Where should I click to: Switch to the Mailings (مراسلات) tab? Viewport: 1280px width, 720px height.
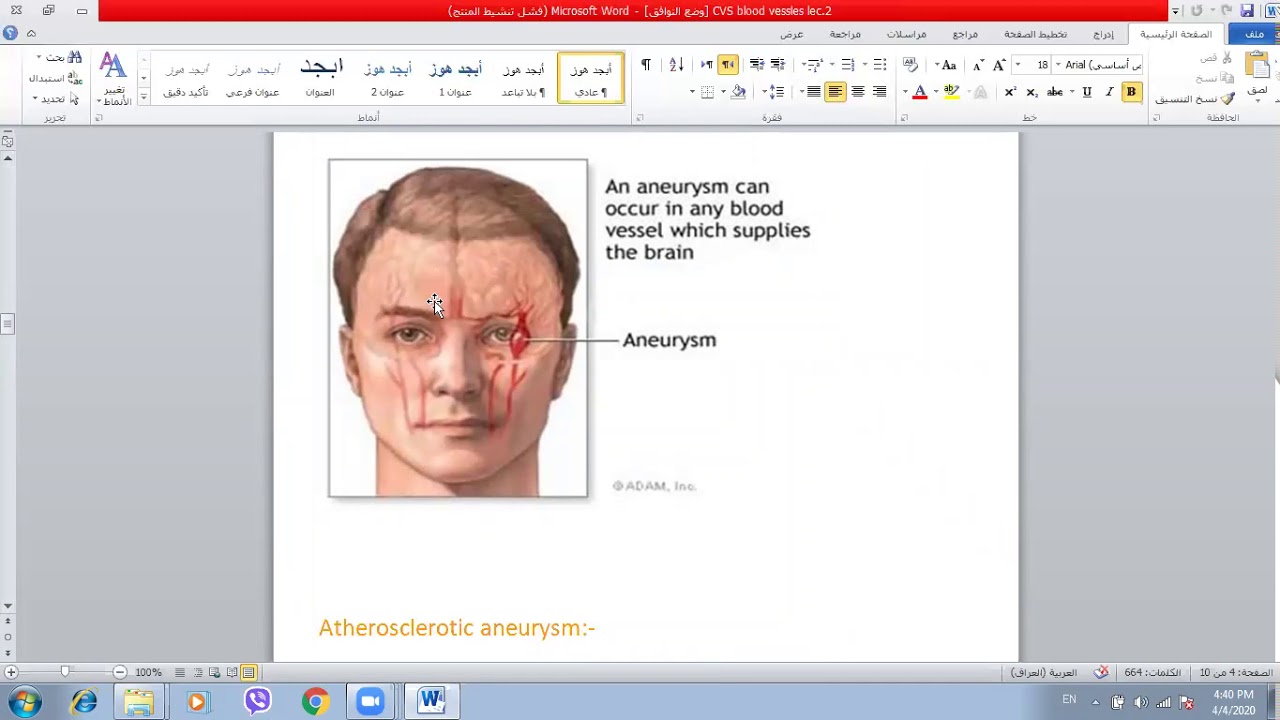pos(906,34)
